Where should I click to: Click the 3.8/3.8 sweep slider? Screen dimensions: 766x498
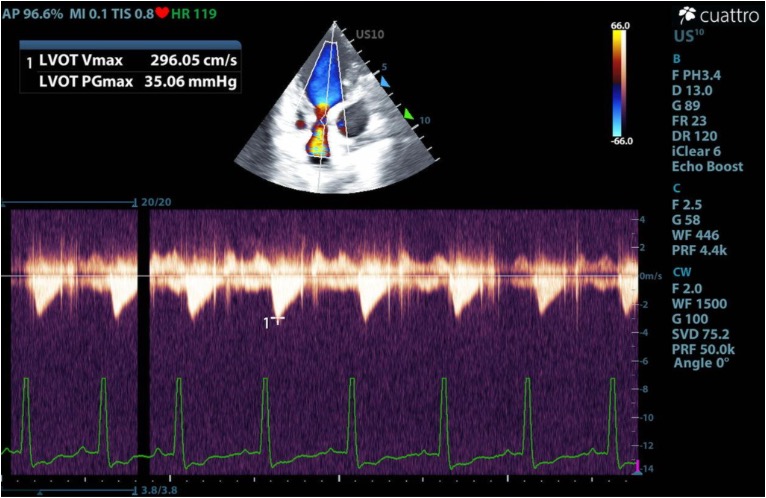[x=69, y=490]
